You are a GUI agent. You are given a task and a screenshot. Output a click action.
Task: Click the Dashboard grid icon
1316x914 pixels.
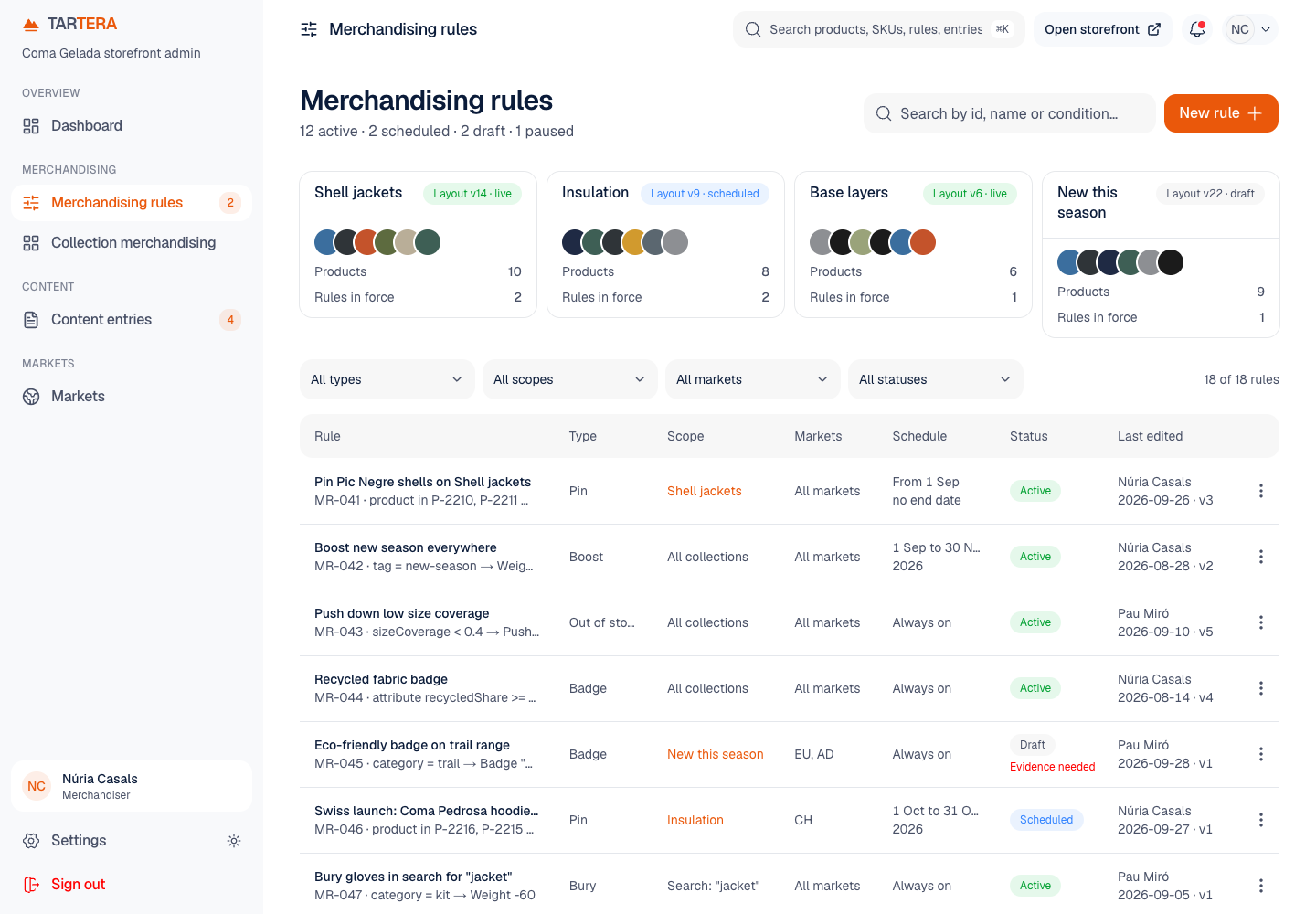pos(31,126)
